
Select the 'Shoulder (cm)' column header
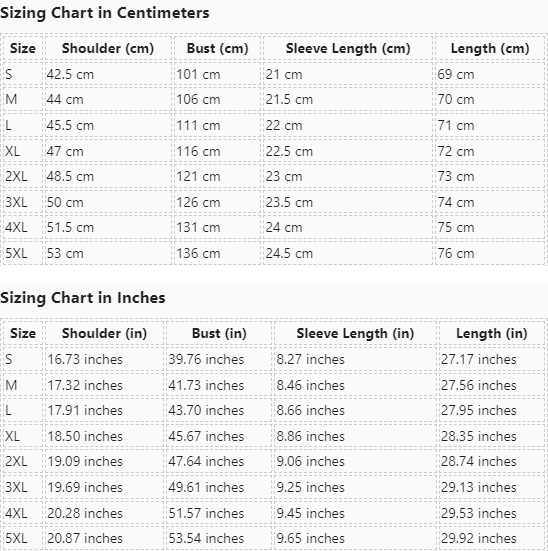pos(108,48)
